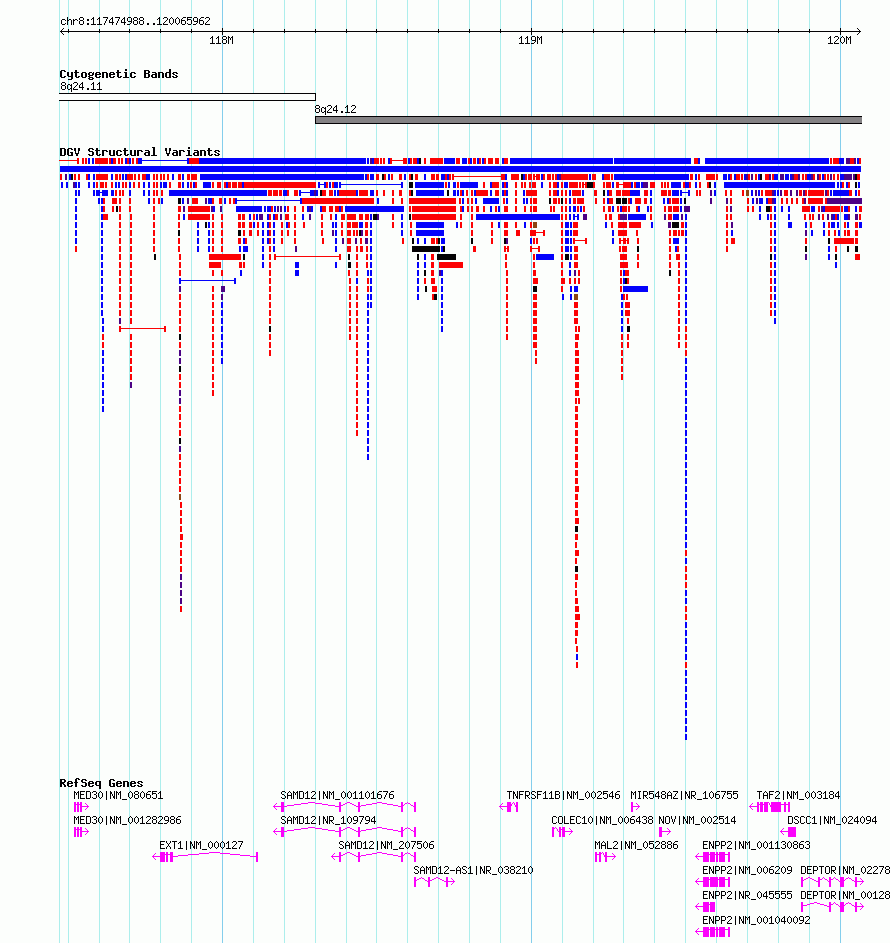Open the SAMD12|NR_109794 label
This screenshot has height=943, width=890.
tap(328, 820)
